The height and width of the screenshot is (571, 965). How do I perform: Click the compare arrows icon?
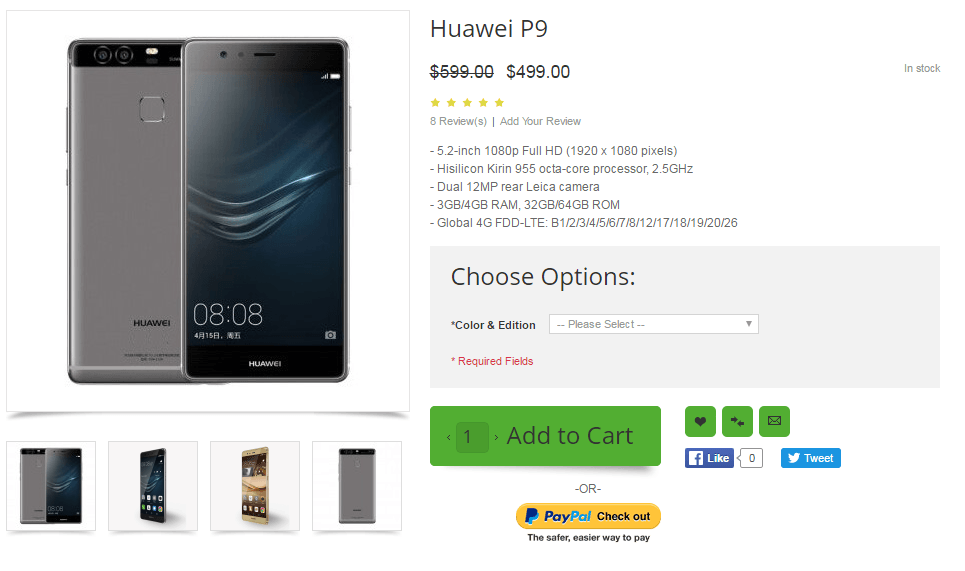[737, 421]
